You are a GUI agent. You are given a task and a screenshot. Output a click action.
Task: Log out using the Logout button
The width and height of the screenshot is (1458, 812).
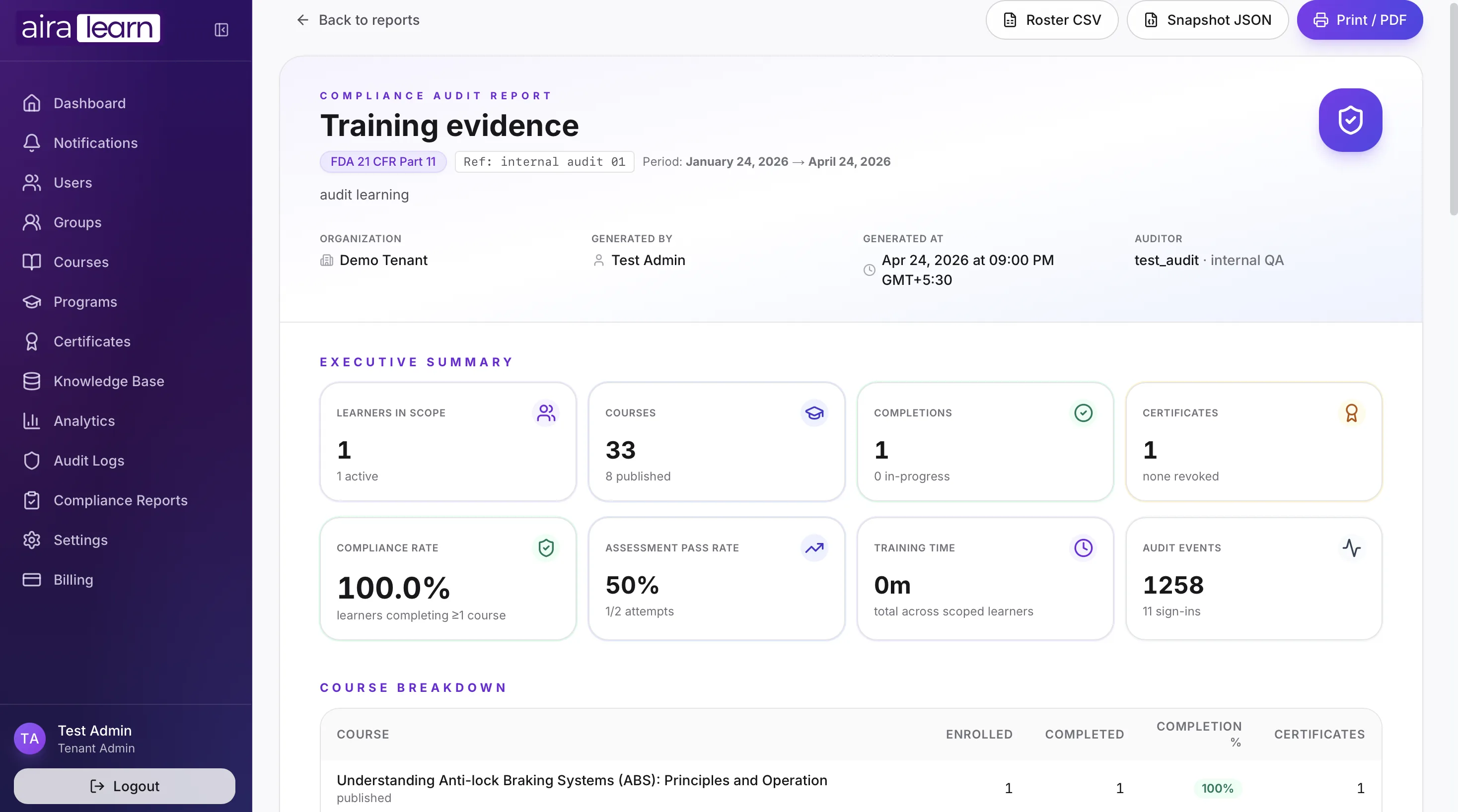pyautogui.click(x=125, y=786)
